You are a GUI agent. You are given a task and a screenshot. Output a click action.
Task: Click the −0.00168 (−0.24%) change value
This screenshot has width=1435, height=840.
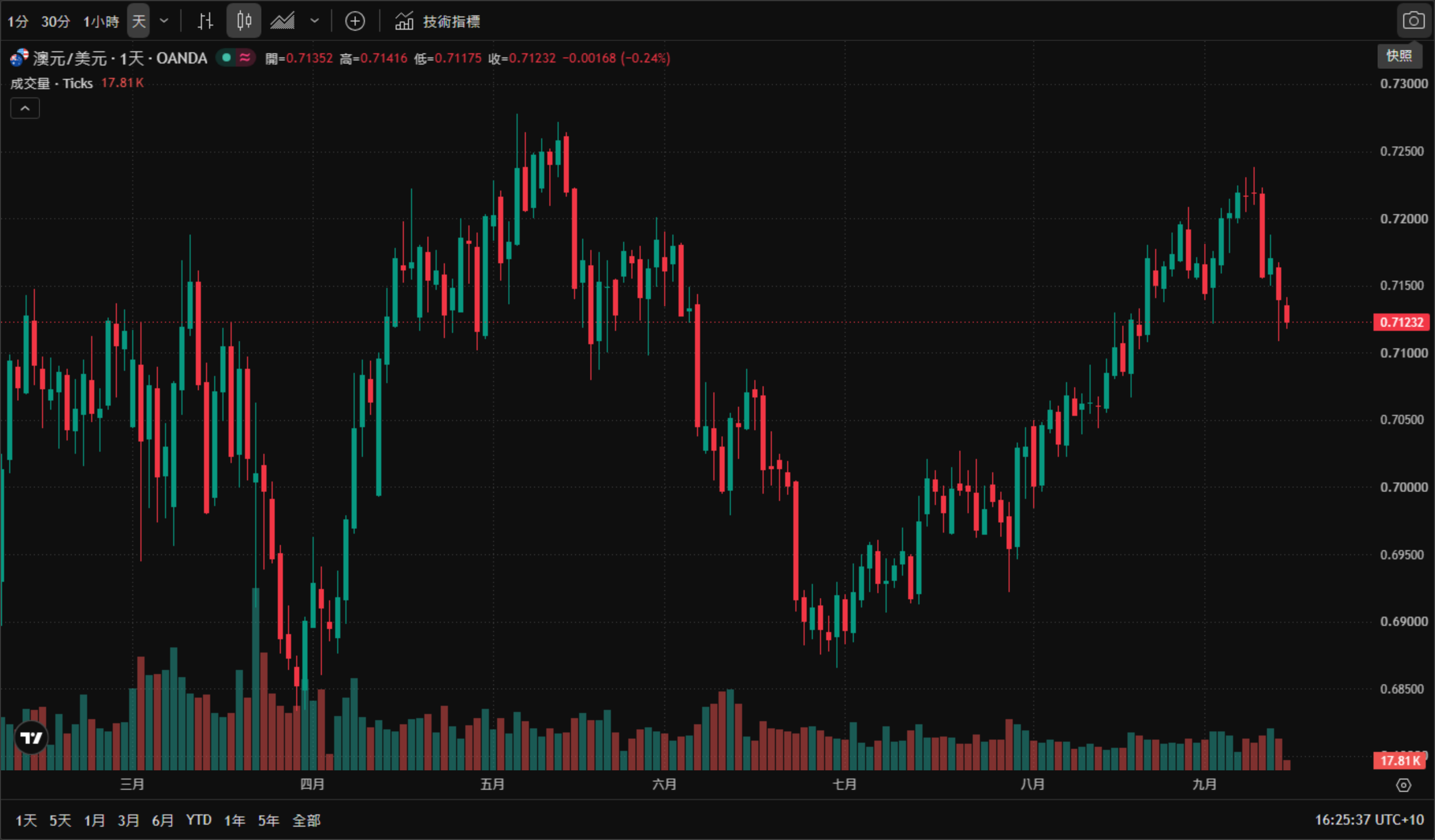(616, 58)
